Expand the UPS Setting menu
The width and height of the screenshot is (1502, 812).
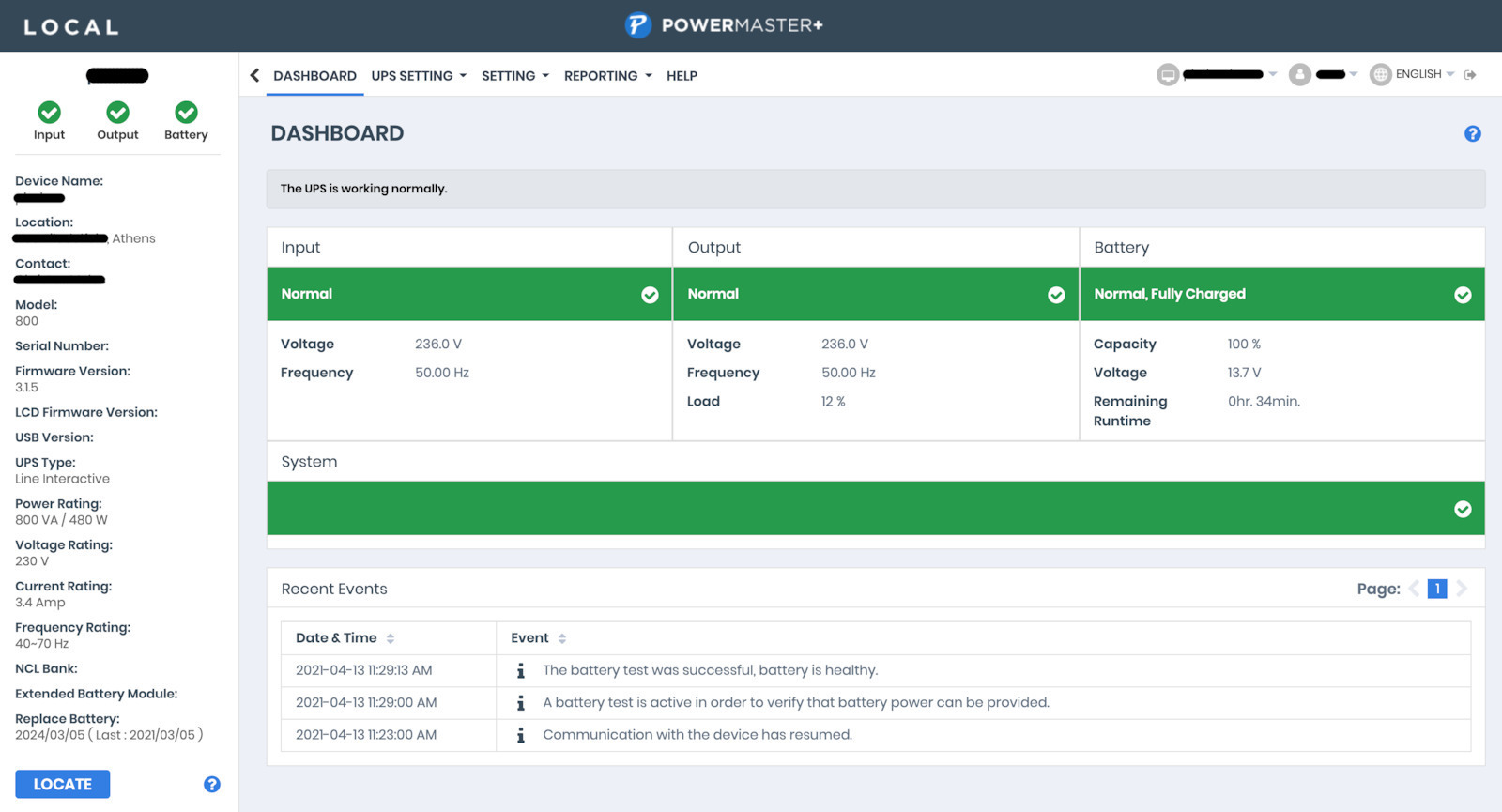pos(419,75)
